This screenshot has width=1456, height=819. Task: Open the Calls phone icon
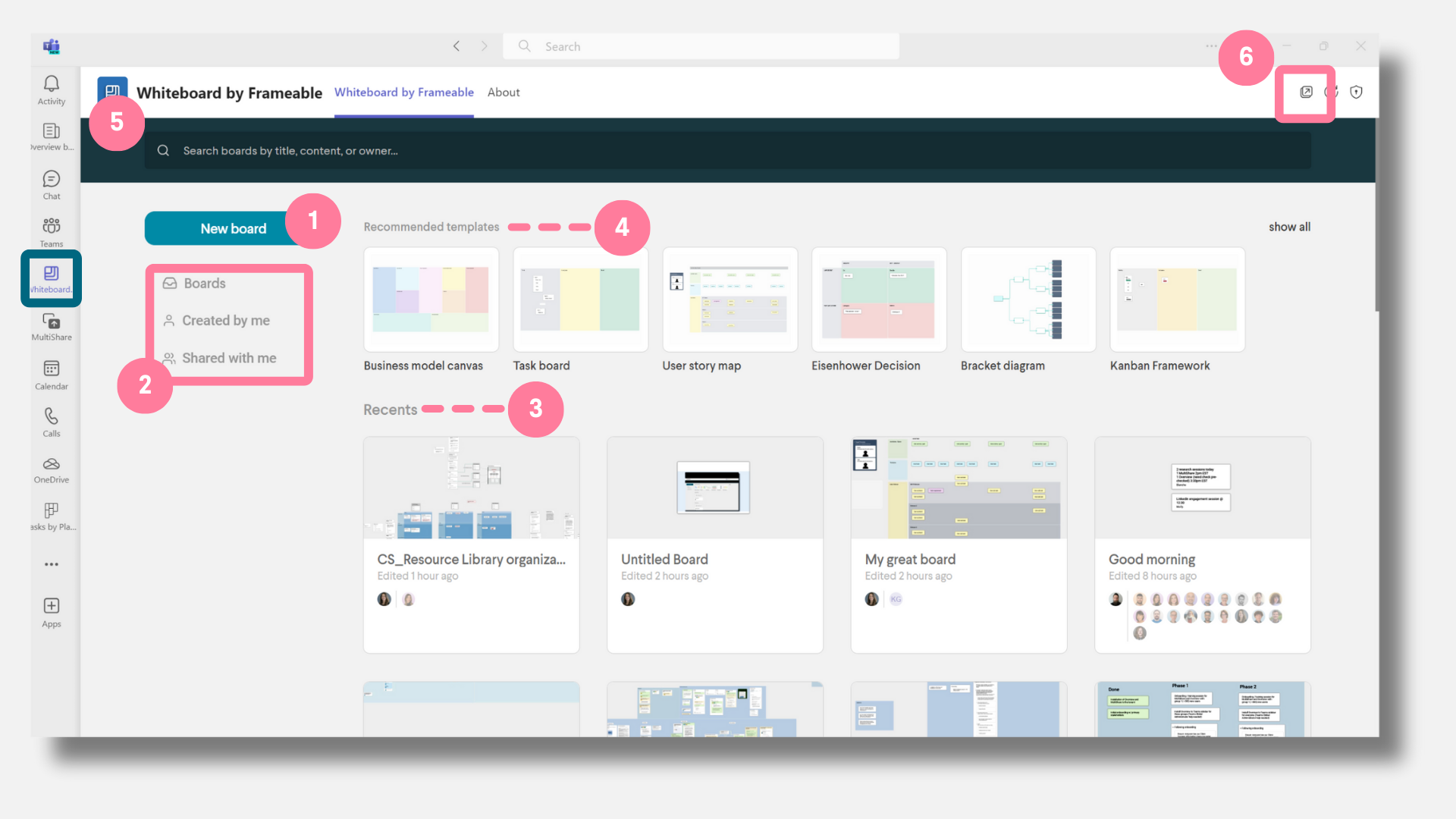coord(51,422)
